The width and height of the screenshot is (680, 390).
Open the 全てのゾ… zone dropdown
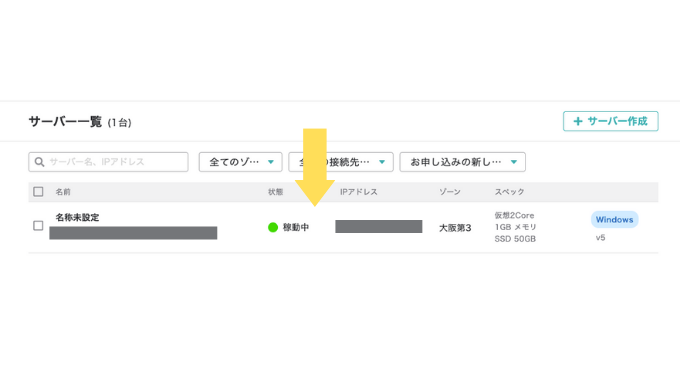coord(241,162)
